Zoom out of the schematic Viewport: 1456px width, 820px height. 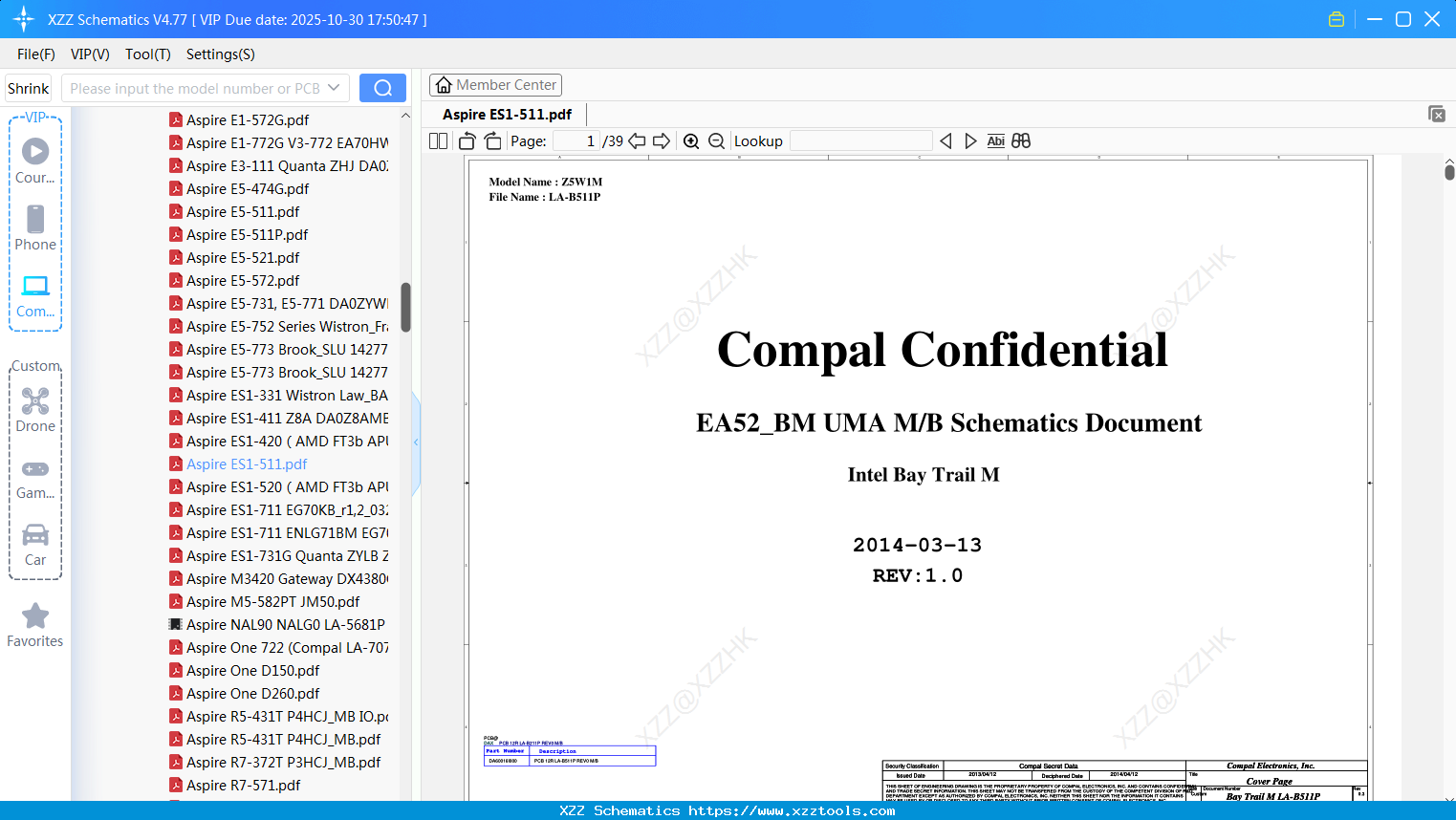pos(717,141)
